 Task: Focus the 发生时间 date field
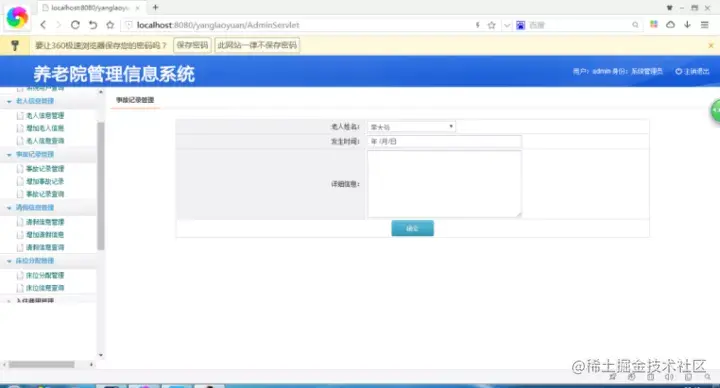(x=444, y=141)
